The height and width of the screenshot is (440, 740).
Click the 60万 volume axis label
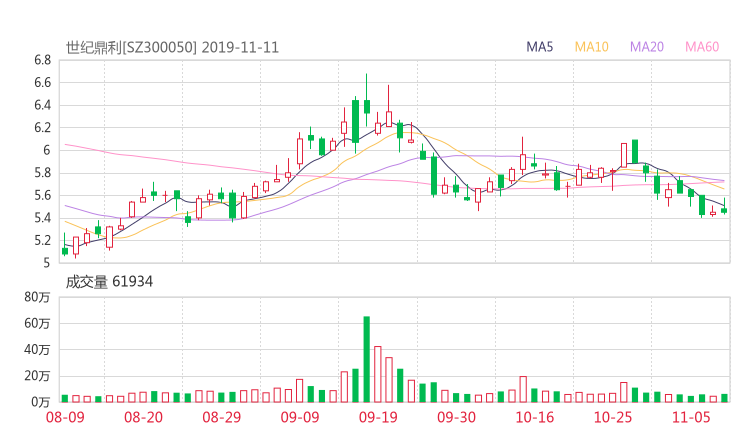[37, 323]
